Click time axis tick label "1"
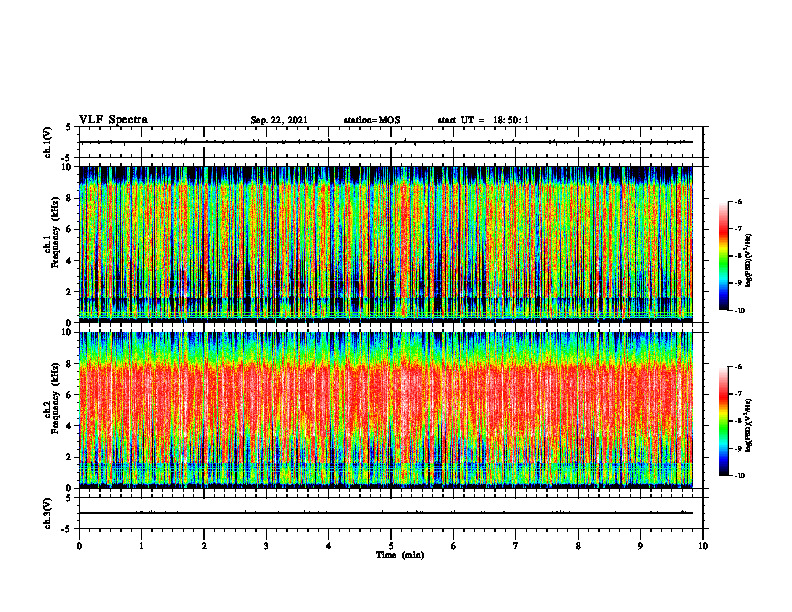The image size is (792, 612). click(x=141, y=546)
